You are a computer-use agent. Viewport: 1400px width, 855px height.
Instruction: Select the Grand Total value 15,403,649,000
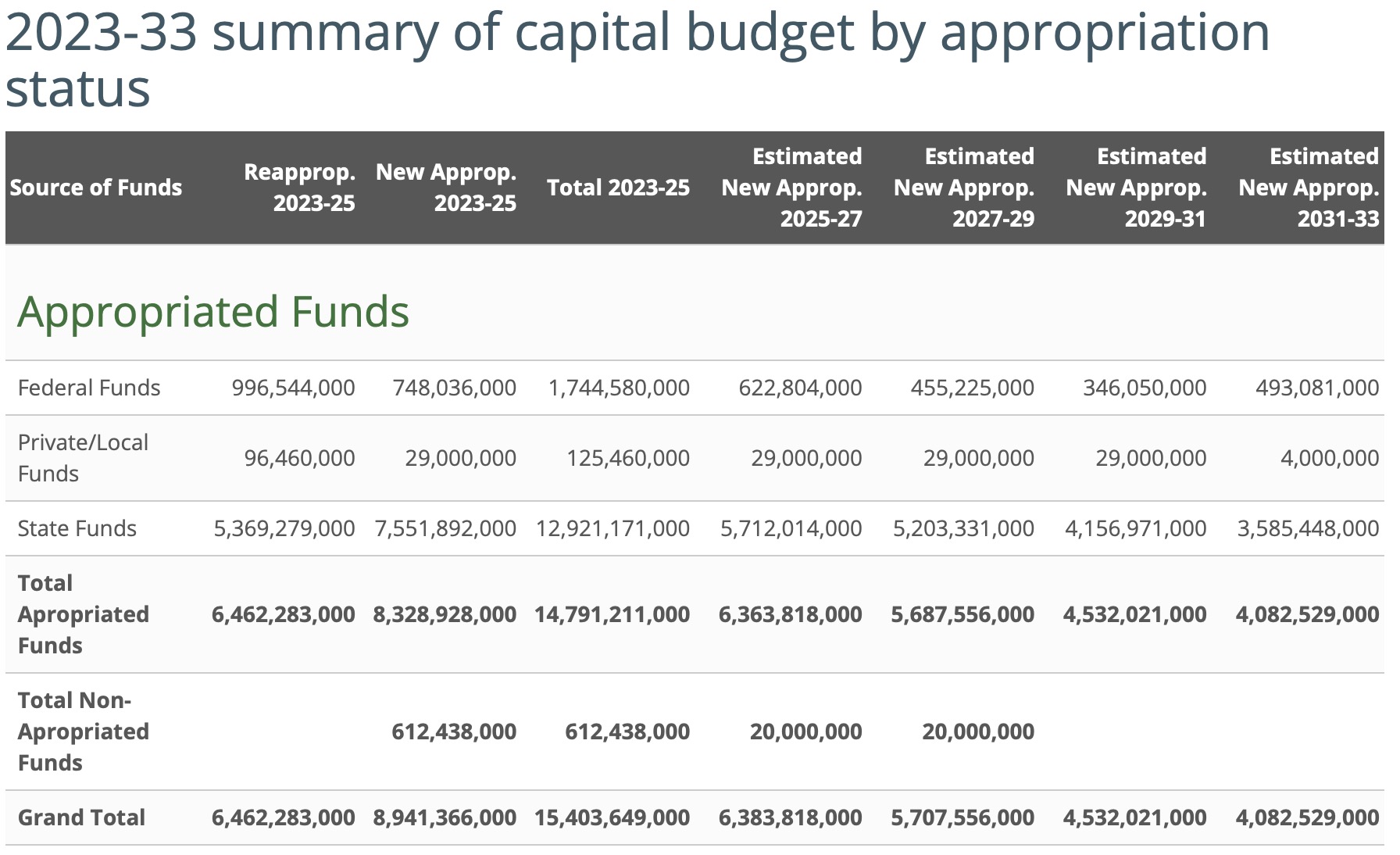[612, 817]
